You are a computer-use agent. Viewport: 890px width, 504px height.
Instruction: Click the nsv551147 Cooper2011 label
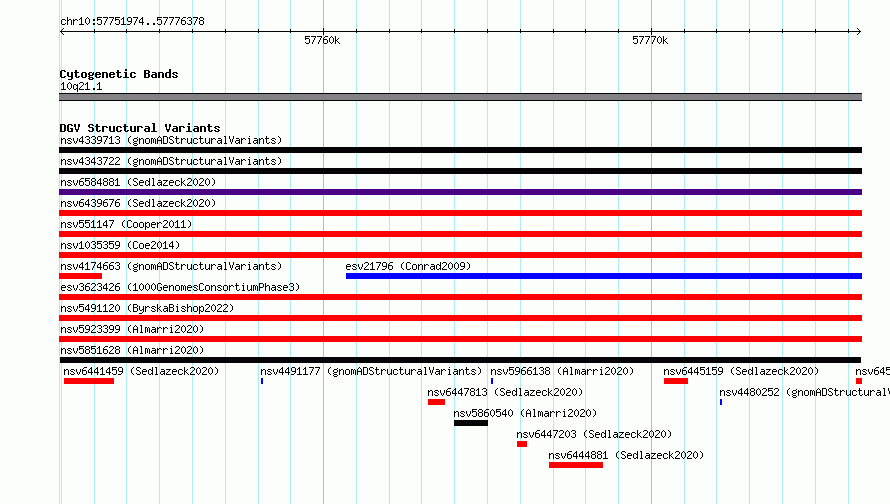coord(126,224)
